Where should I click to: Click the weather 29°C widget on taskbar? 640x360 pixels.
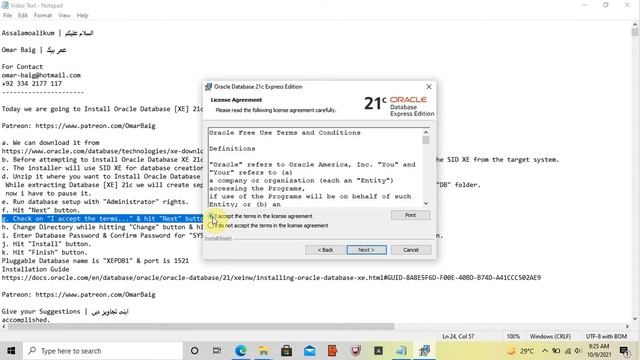point(520,351)
